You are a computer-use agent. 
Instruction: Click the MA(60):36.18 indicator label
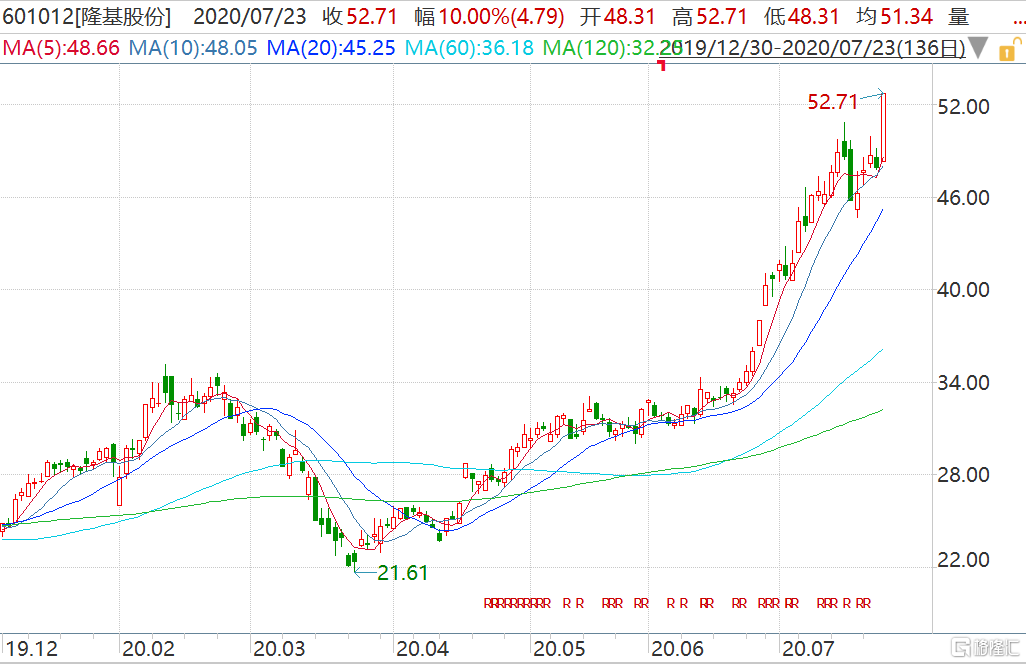[469, 48]
